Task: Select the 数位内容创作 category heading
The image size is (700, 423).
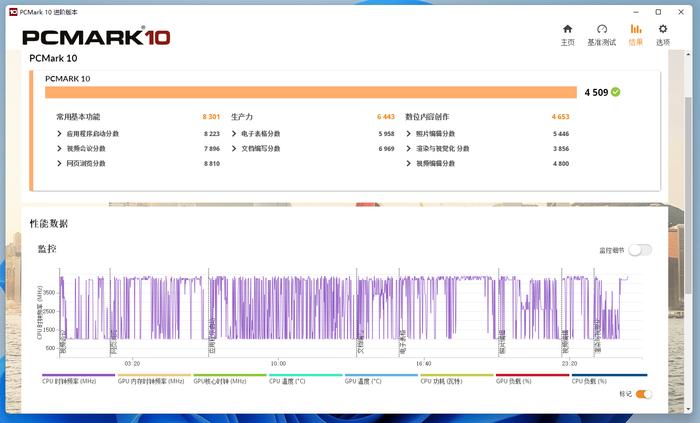Action: click(x=427, y=117)
